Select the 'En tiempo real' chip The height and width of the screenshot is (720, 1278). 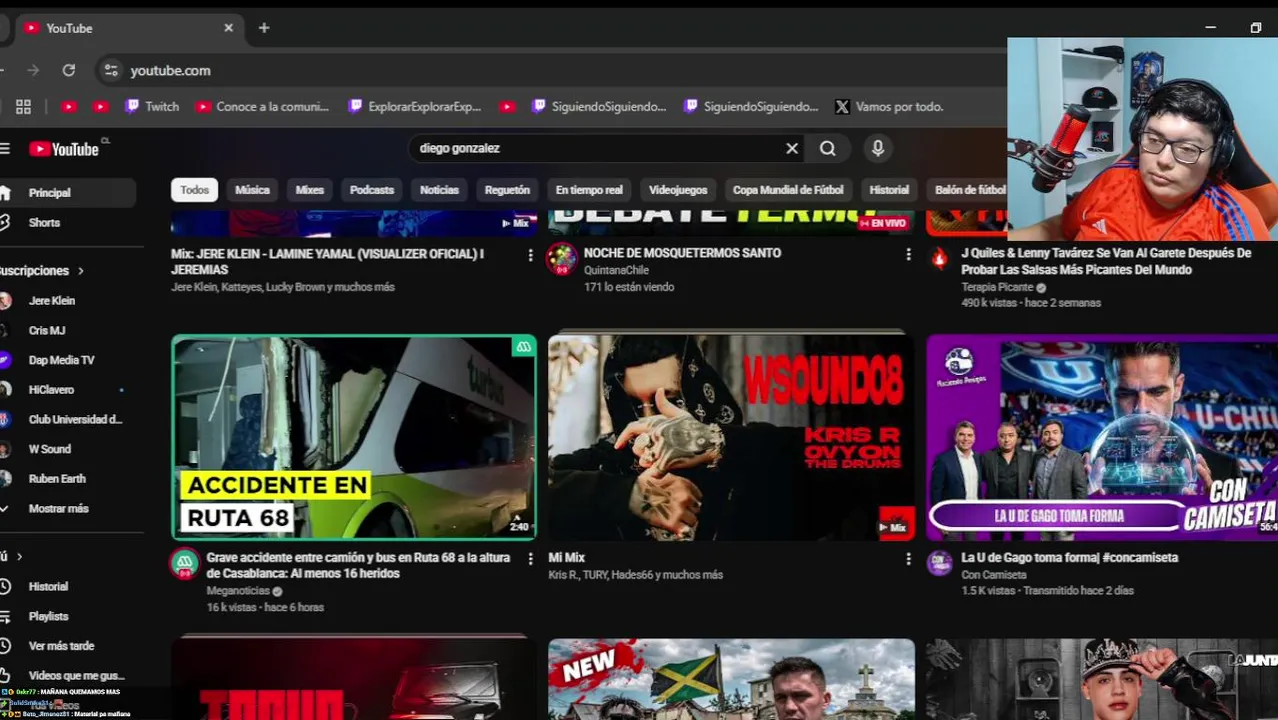(589, 190)
